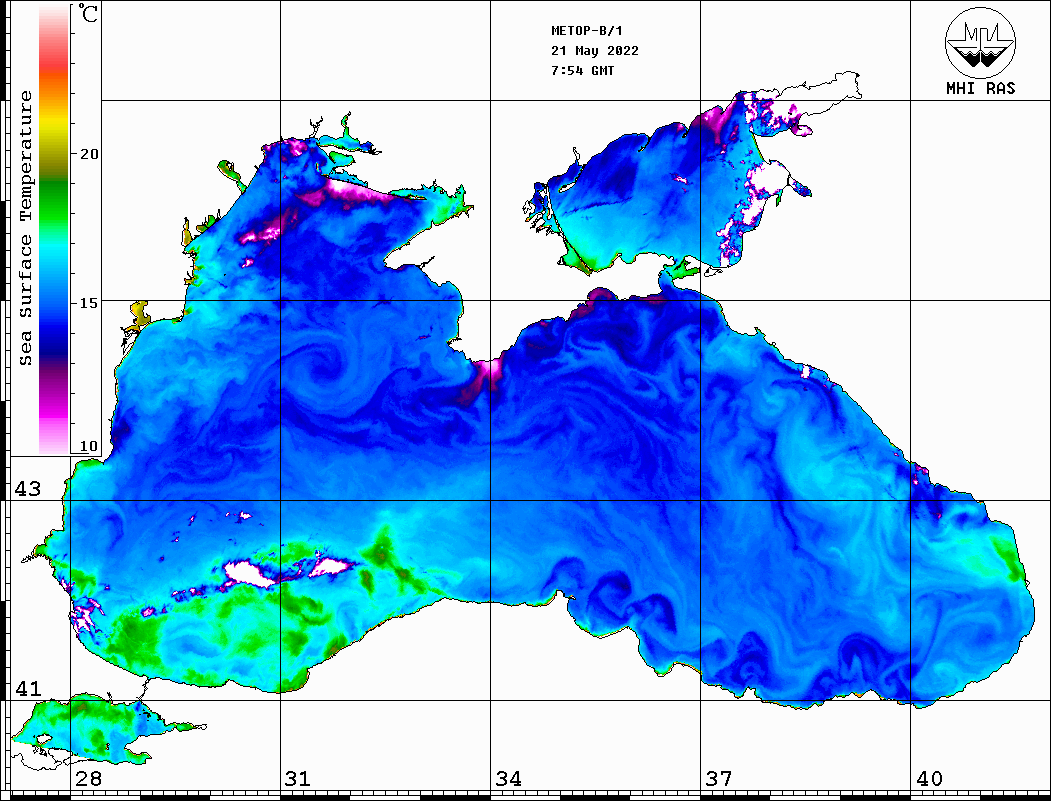Click the MHI RAS logo emblem
The image size is (1051, 801).
pos(981,42)
